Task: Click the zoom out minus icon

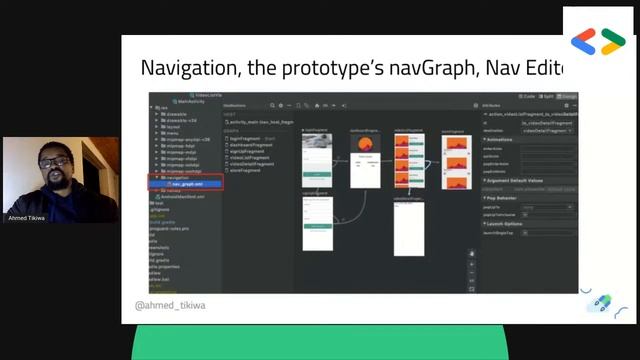Action: tap(471, 273)
